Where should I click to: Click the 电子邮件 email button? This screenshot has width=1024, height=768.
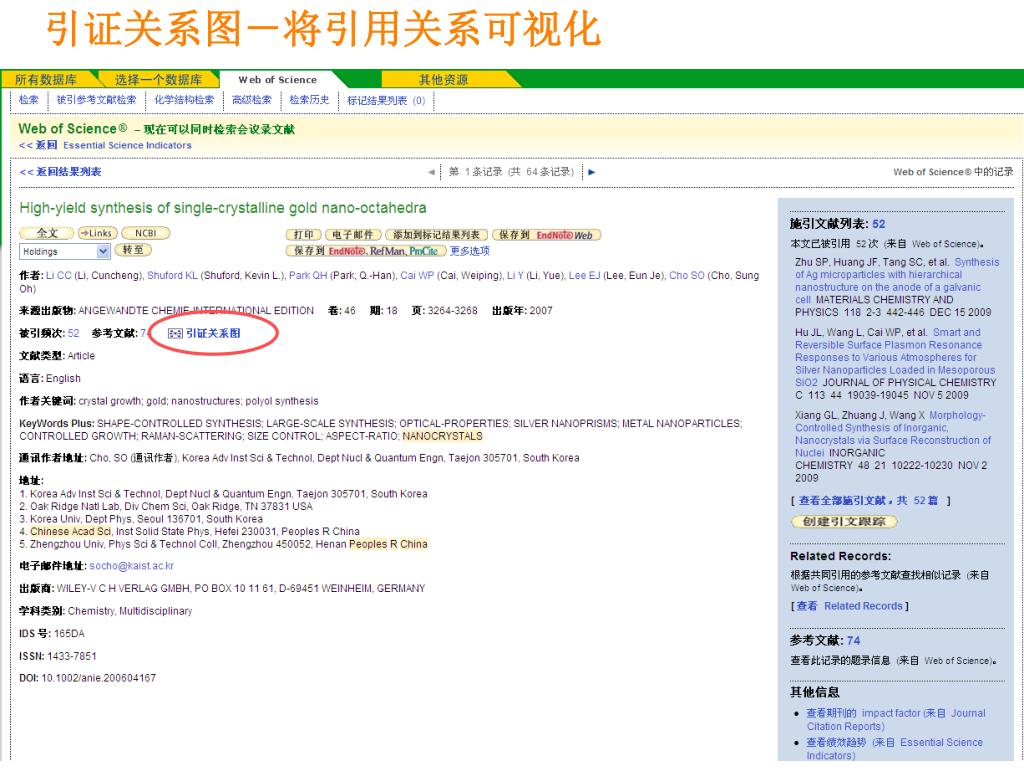(353, 235)
